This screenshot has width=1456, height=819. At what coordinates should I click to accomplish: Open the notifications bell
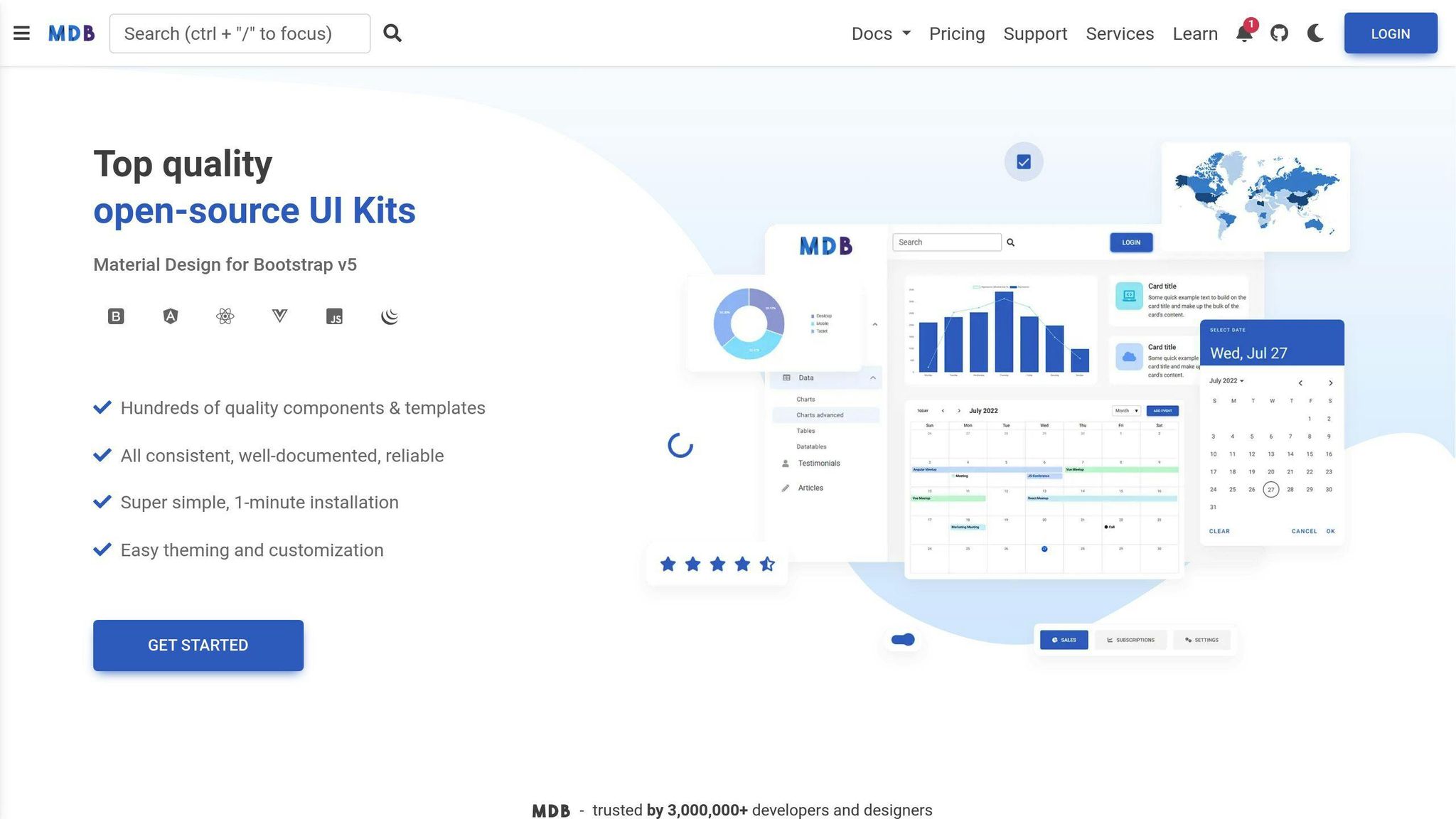pos(1243,33)
